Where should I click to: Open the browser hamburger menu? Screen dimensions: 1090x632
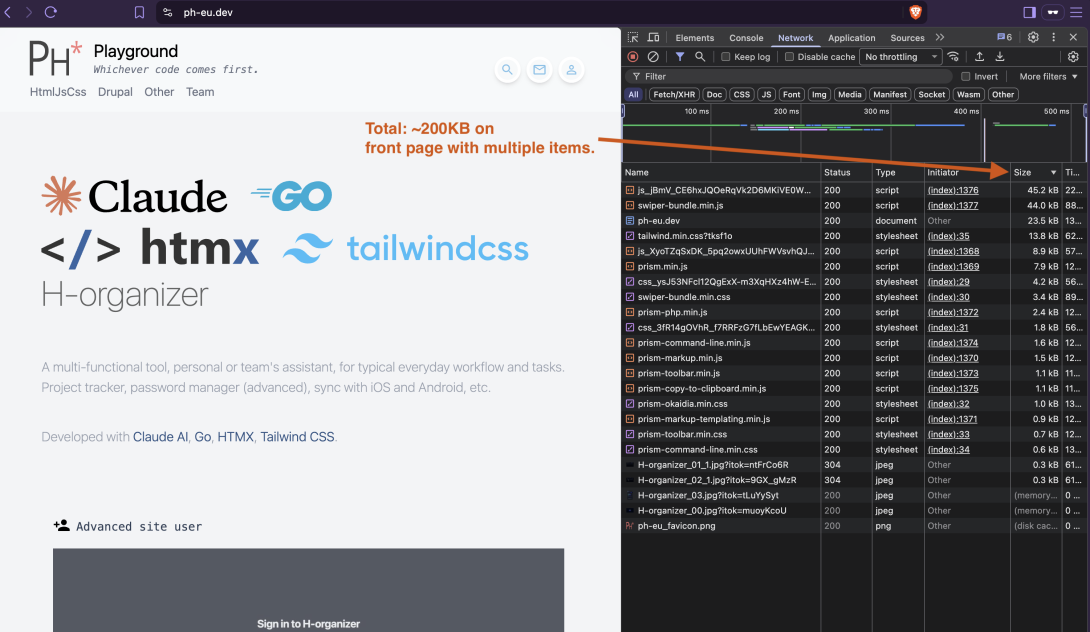(1076, 13)
